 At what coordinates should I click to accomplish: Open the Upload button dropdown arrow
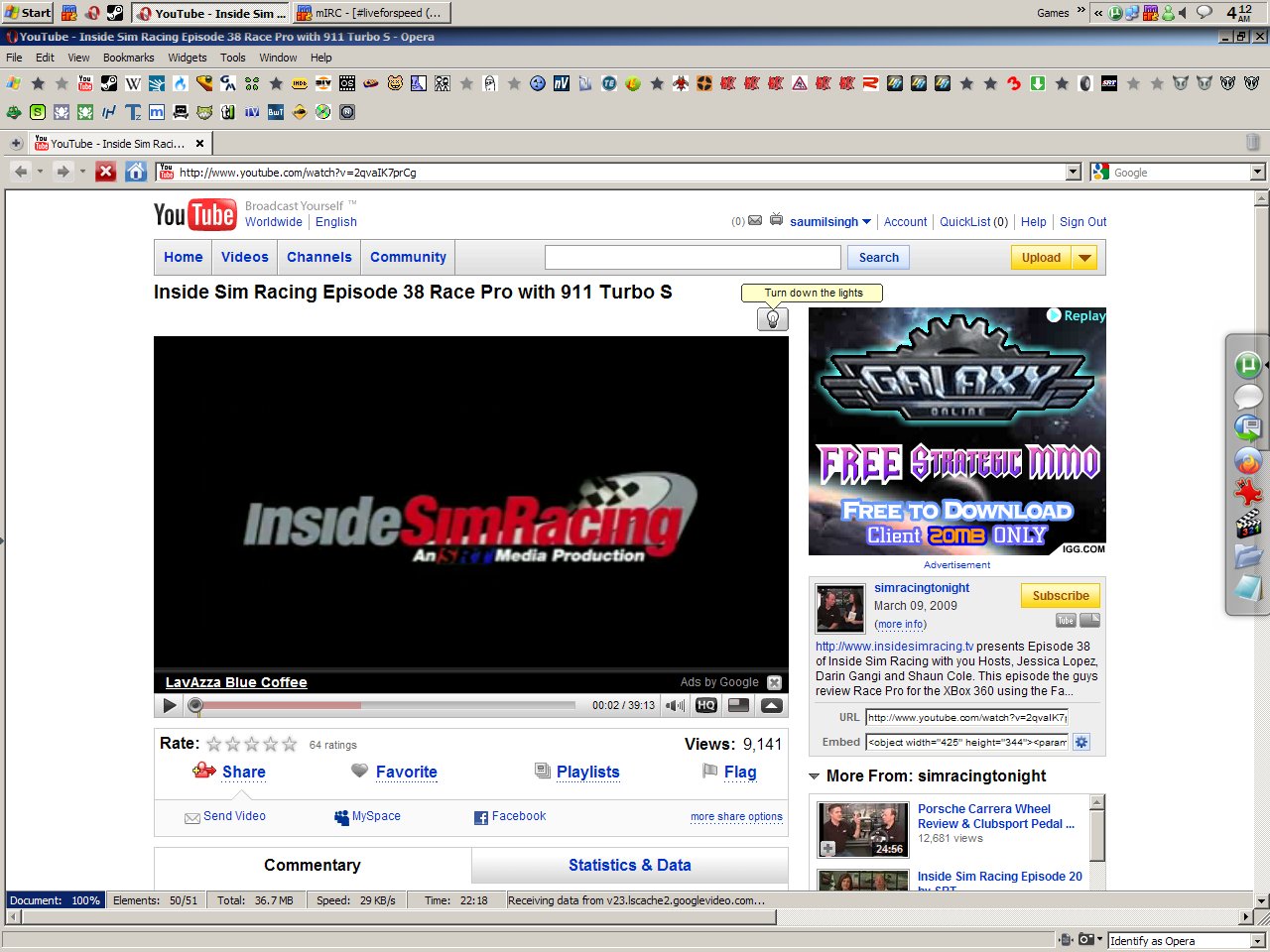(x=1085, y=258)
